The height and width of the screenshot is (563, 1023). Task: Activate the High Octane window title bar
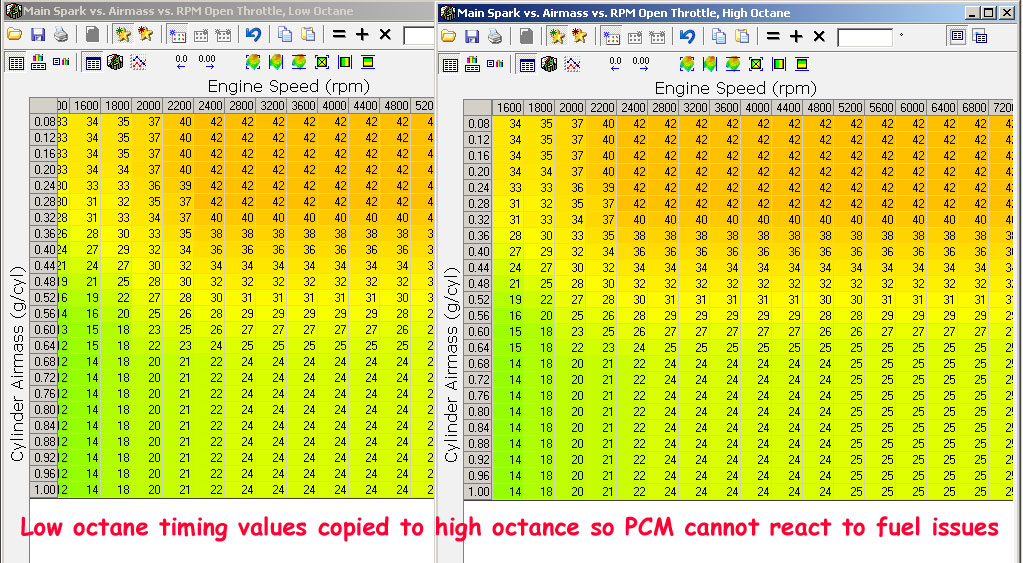[x=700, y=13]
